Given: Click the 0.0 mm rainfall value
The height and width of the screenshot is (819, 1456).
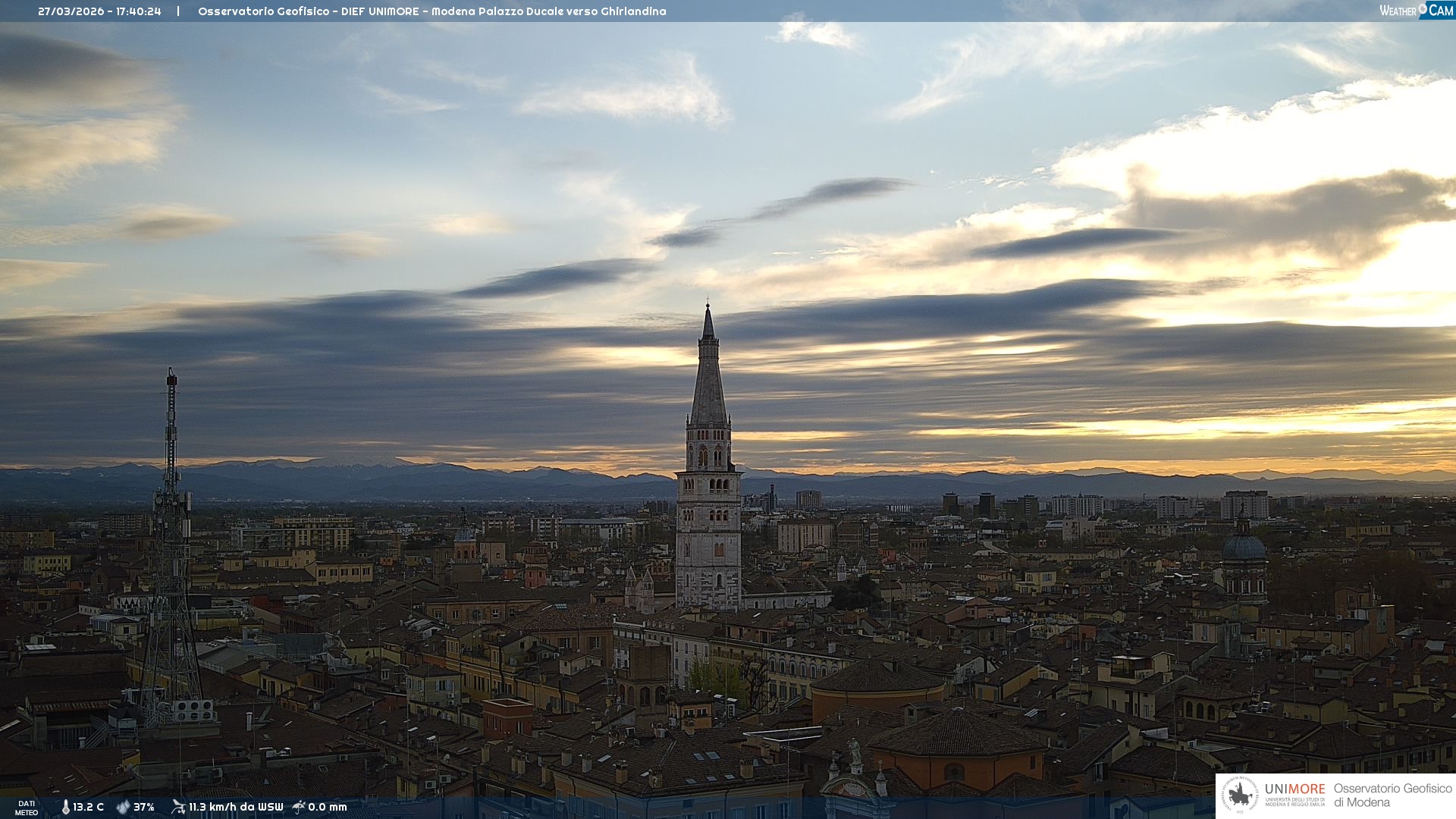Looking at the screenshot, I should (328, 807).
